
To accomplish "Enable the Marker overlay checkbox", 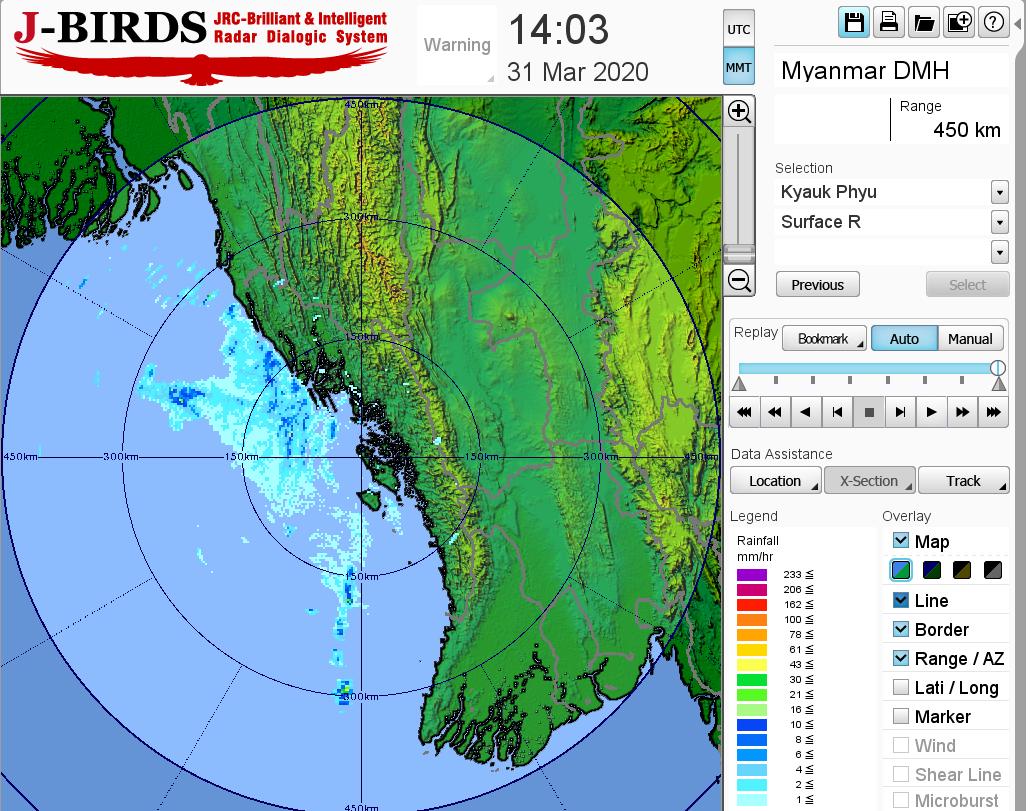I will point(901,716).
